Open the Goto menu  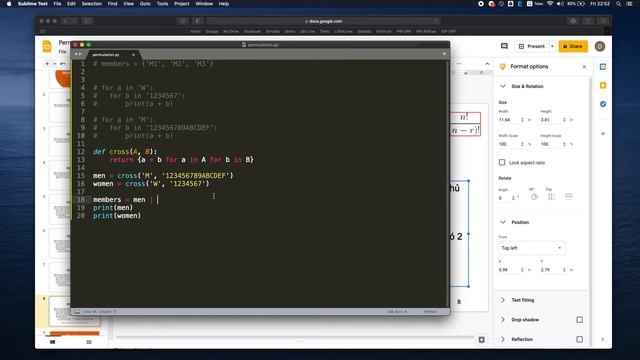[x=145, y=4]
